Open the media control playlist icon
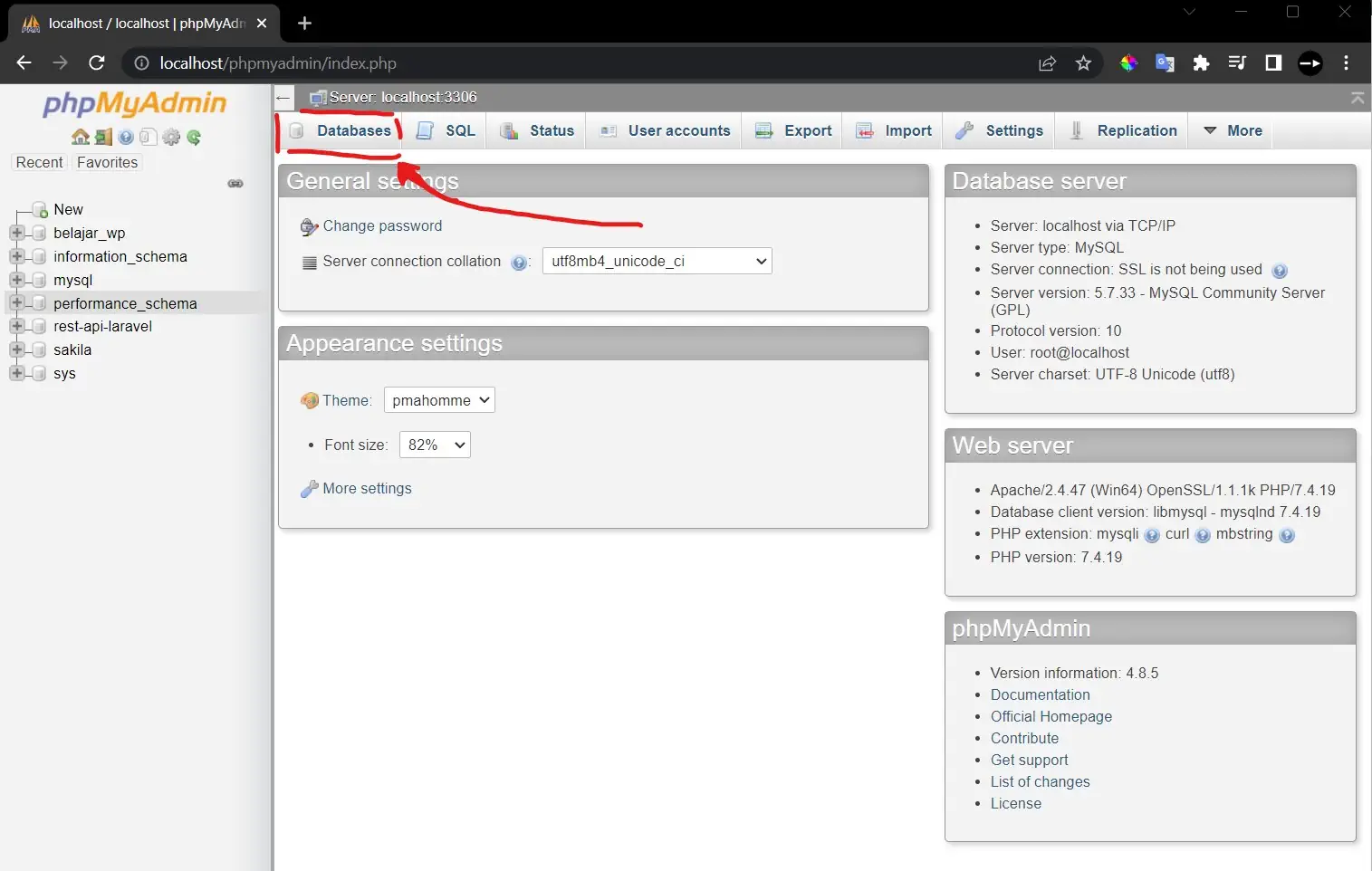 coord(1237,62)
